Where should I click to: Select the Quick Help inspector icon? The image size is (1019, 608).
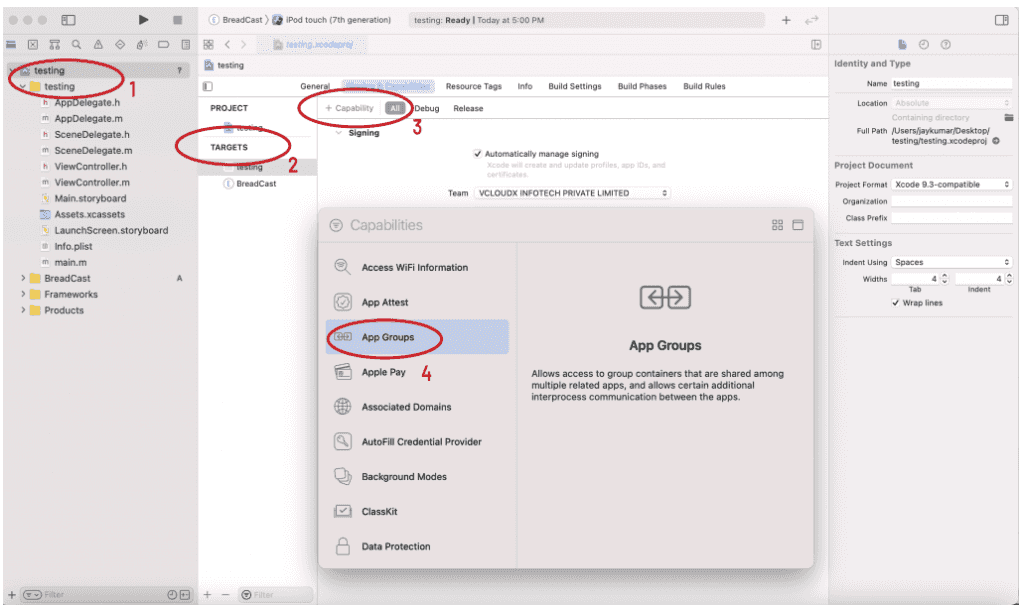pyautogui.click(x=946, y=45)
